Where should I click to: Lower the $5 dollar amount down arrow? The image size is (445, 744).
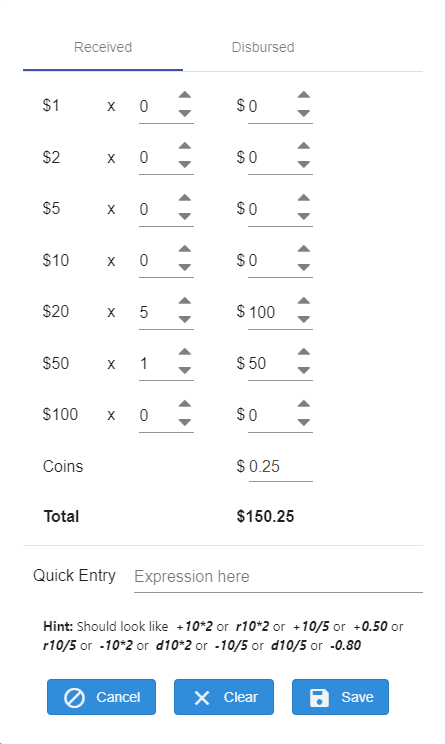[x=304, y=216]
